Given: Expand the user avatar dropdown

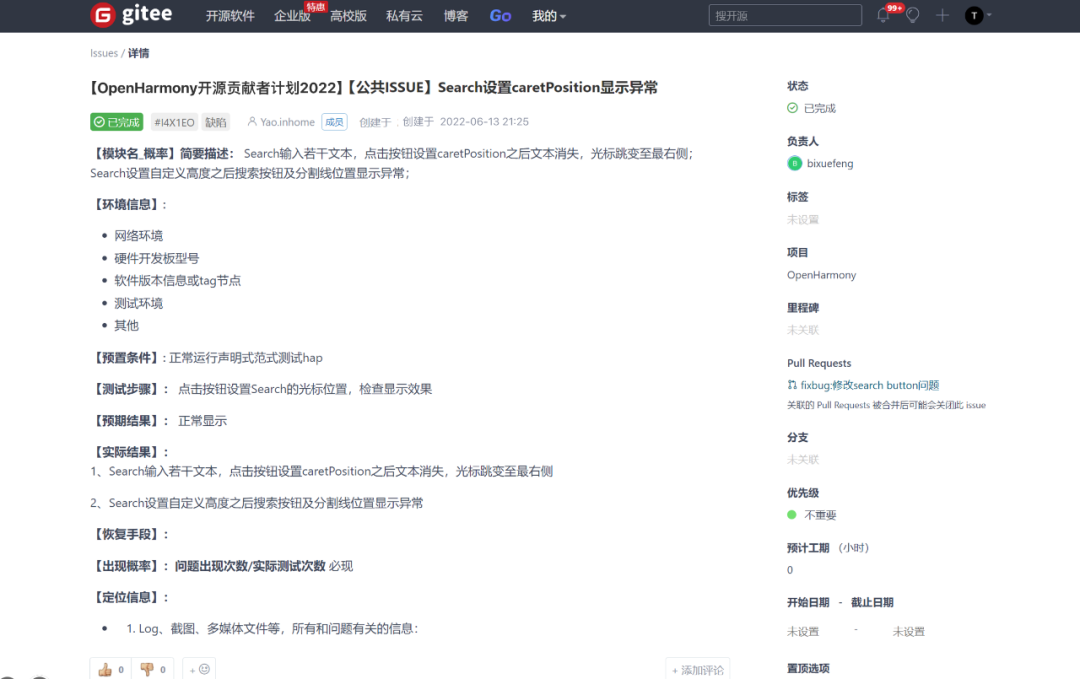Looking at the screenshot, I should (975, 15).
